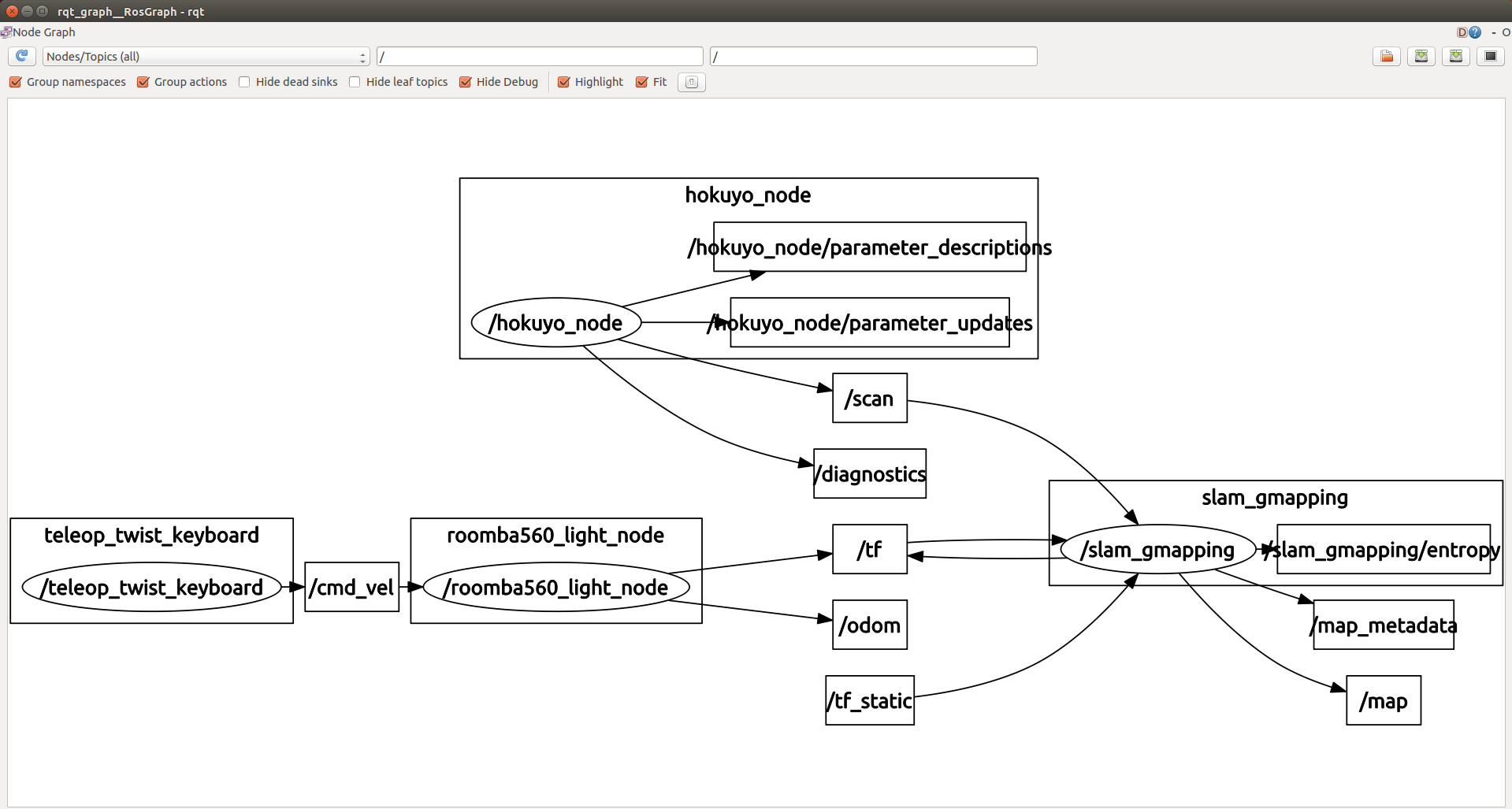Close the rqt window
Viewport: 1512px width, 809px height.
[12, 11]
